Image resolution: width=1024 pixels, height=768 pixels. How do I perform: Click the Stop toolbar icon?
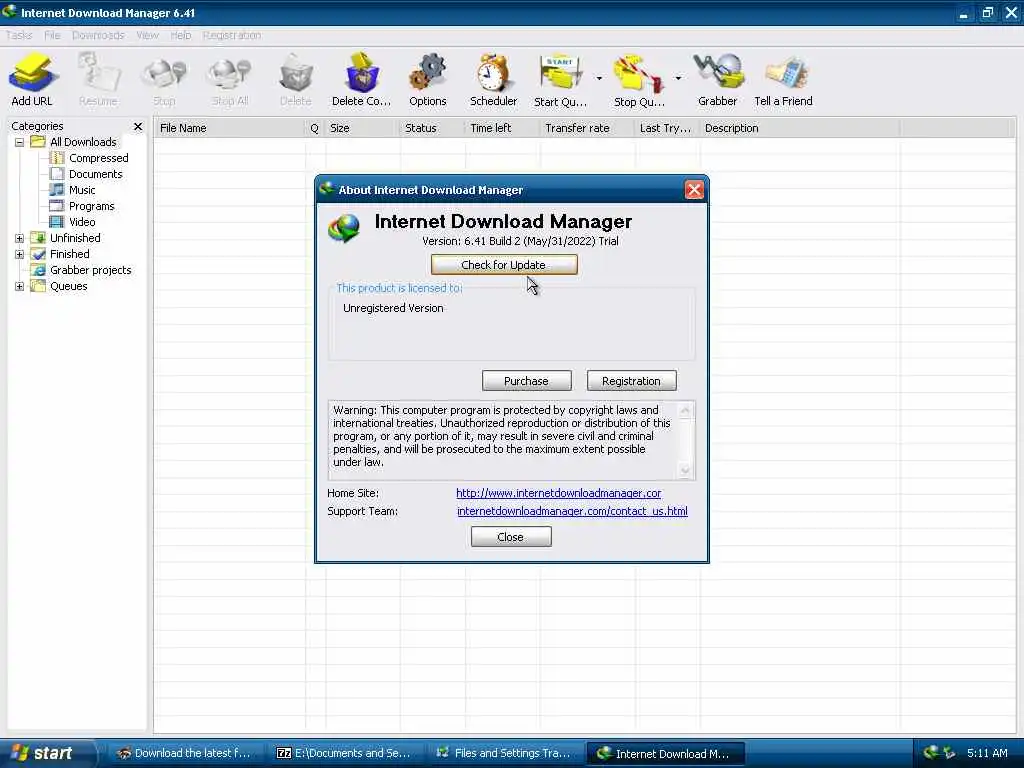tap(164, 73)
